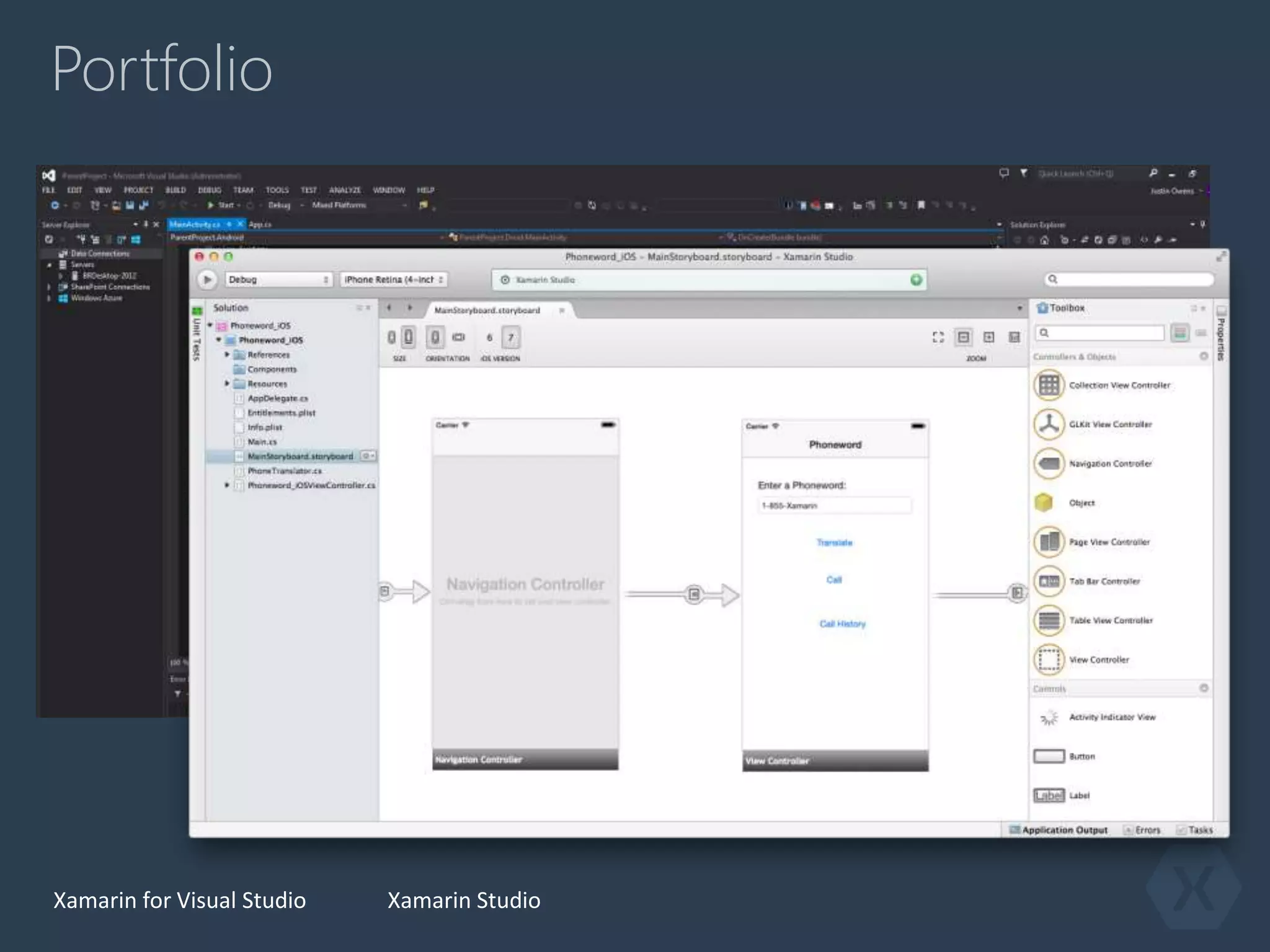This screenshot has height=952, width=1270.
Task: Open the Unit Tests side tab
Action: click(197, 333)
